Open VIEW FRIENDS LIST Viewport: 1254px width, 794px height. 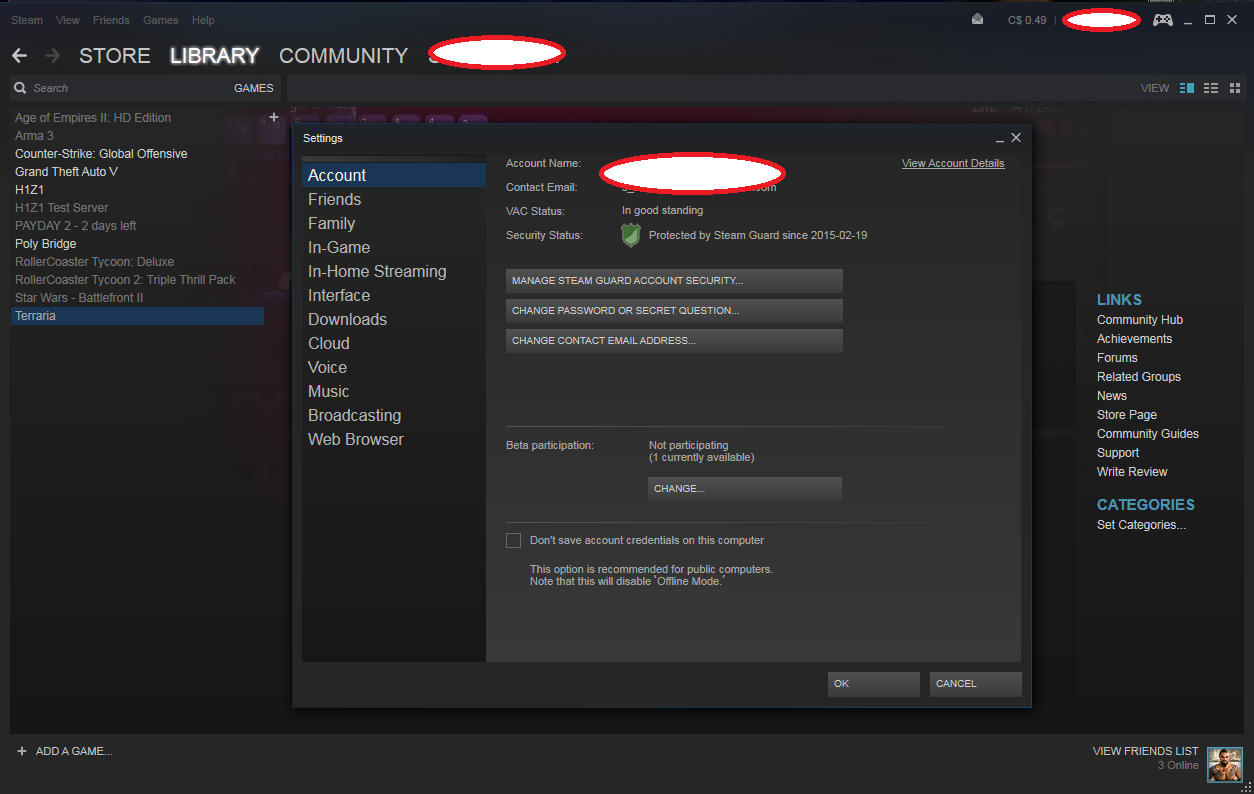pos(1145,751)
